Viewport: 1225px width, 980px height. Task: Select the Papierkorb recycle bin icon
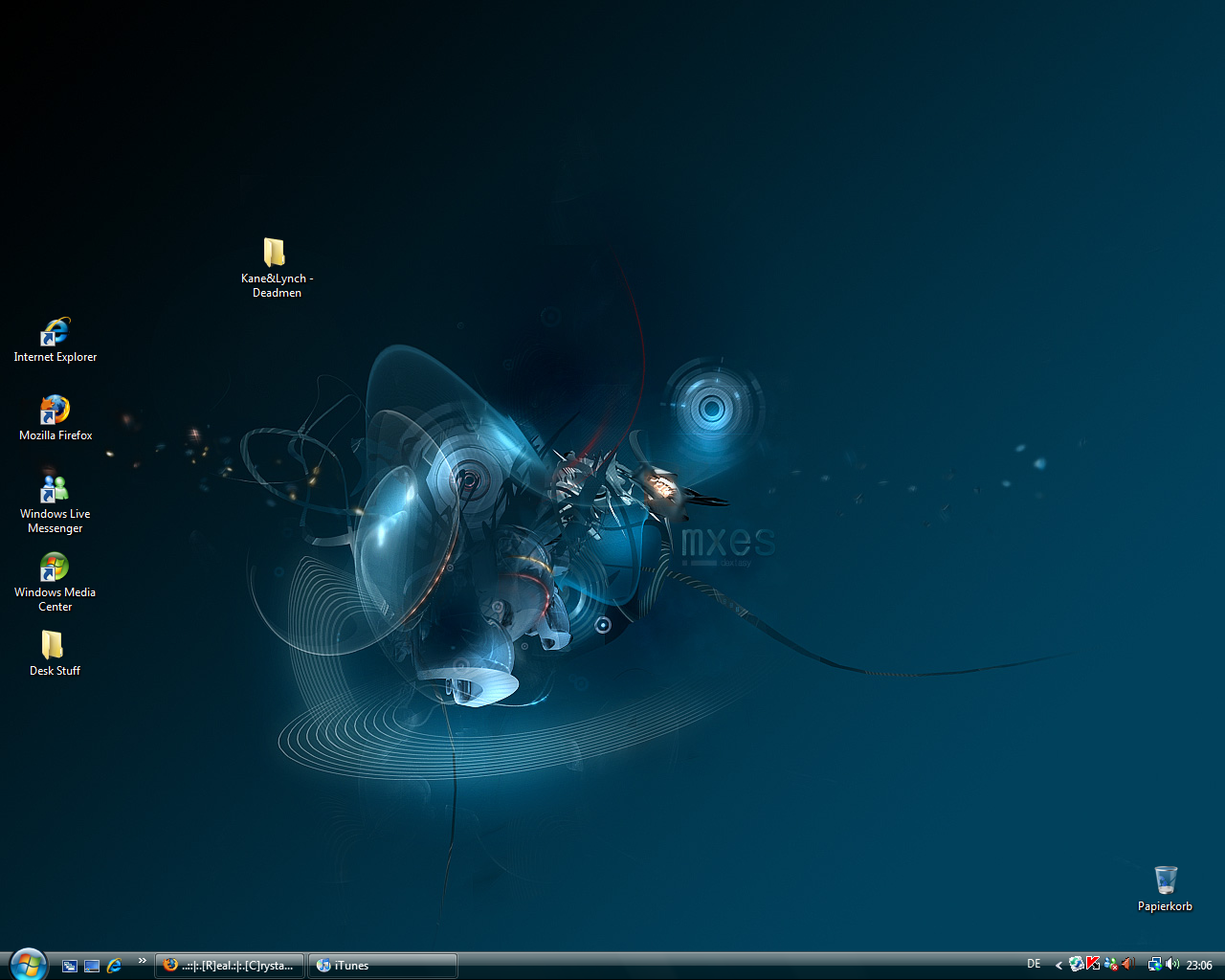coord(1165,888)
